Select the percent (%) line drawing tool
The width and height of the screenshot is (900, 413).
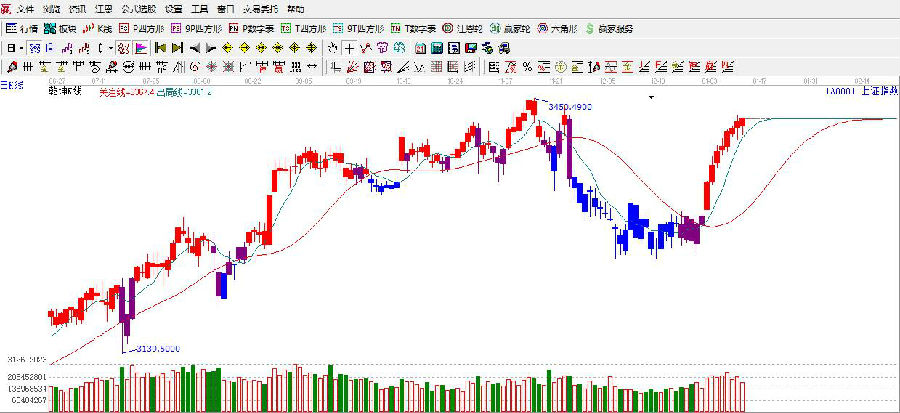coord(525,66)
